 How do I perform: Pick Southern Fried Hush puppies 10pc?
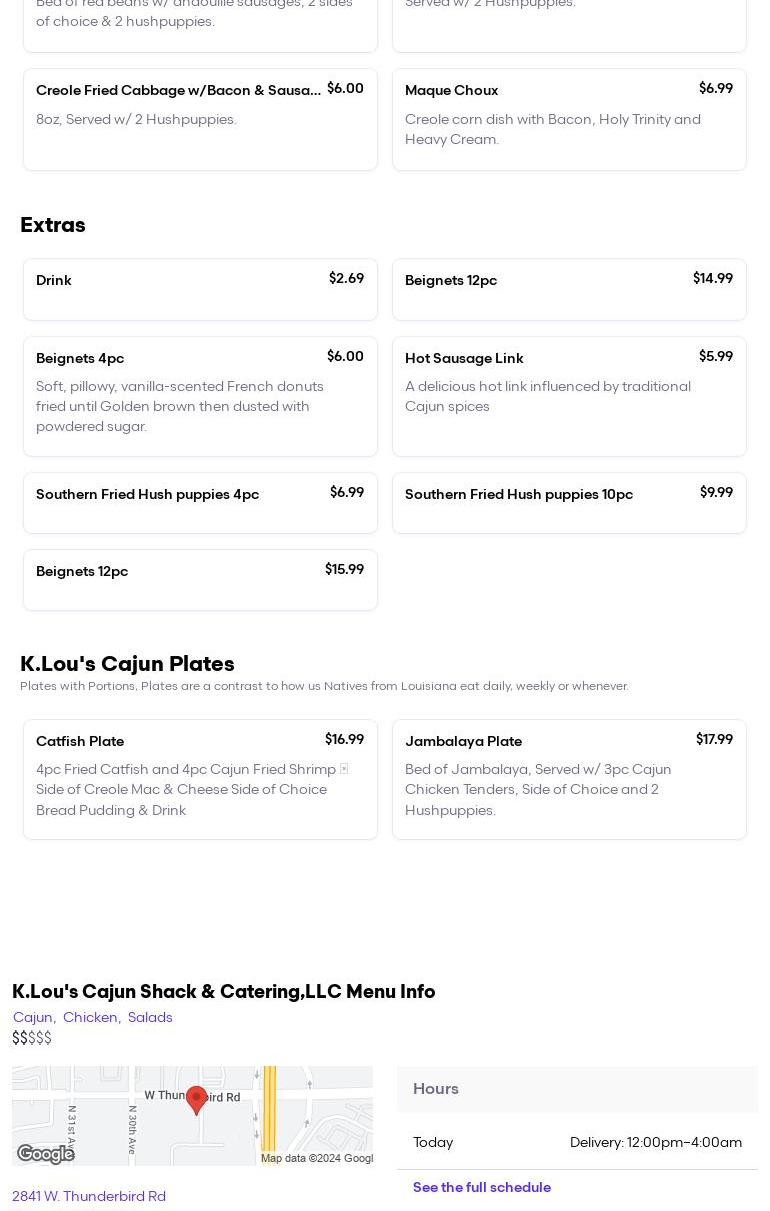pos(569,503)
